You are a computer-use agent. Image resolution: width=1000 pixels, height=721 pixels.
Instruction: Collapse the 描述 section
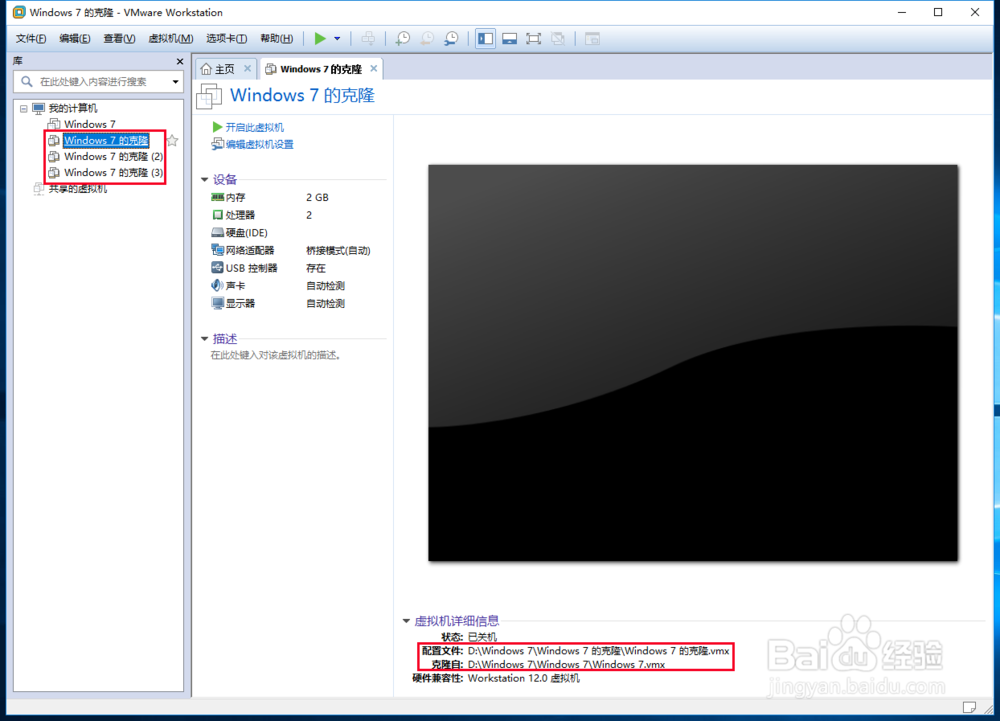pos(205,339)
